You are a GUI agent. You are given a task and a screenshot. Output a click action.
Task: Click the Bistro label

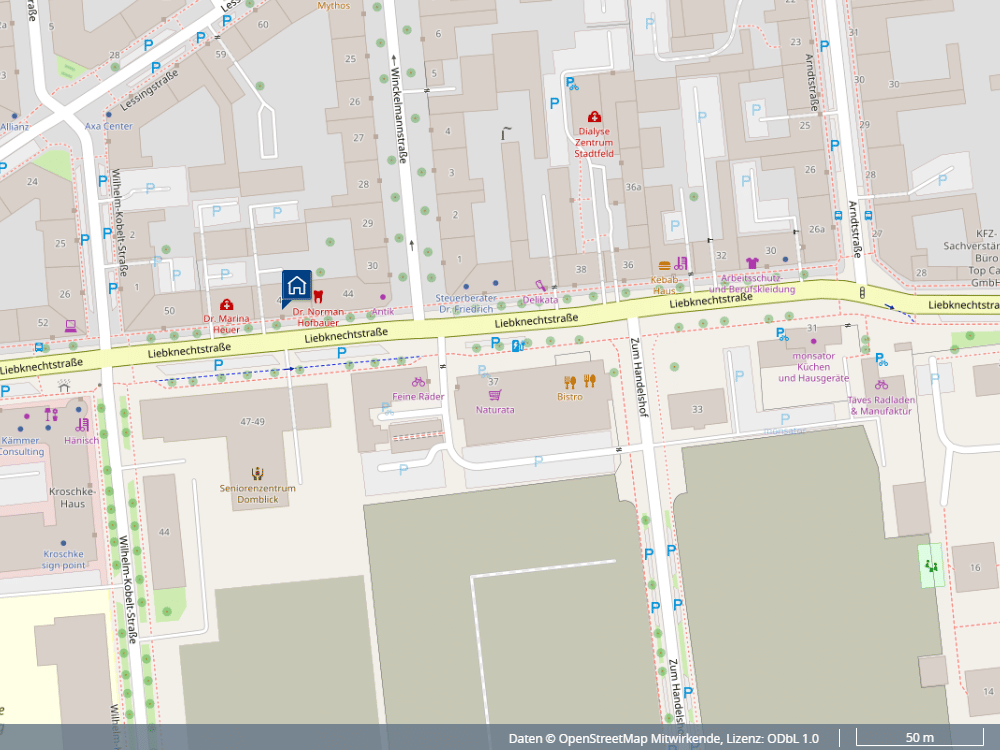570,397
